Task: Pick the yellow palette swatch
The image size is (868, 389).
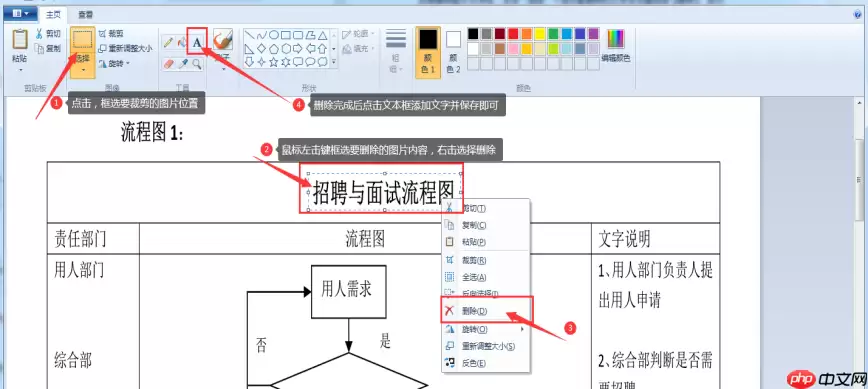Action: click(540, 34)
